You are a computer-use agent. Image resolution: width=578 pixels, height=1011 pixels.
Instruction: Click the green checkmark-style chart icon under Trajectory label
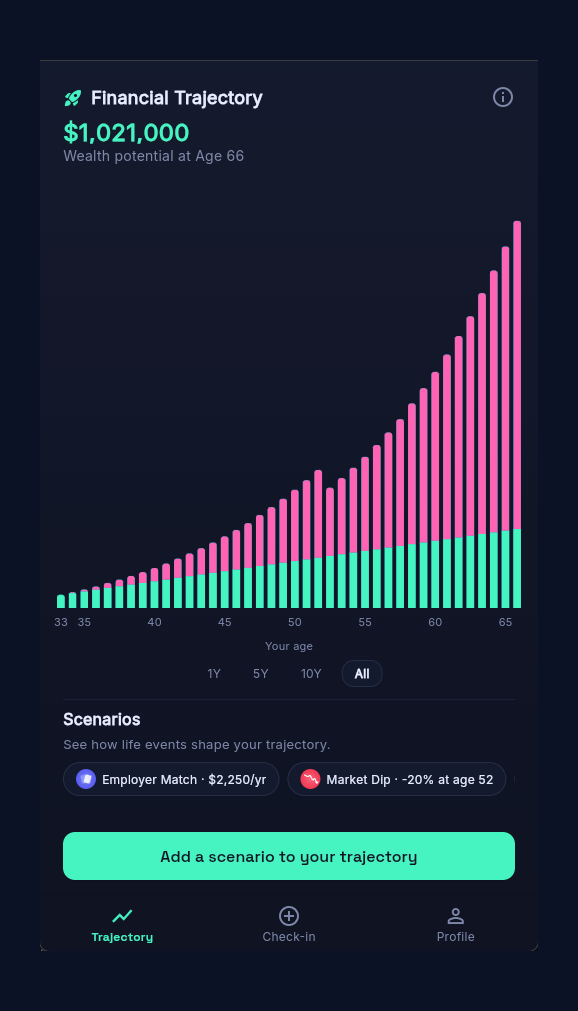pos(122,915)
